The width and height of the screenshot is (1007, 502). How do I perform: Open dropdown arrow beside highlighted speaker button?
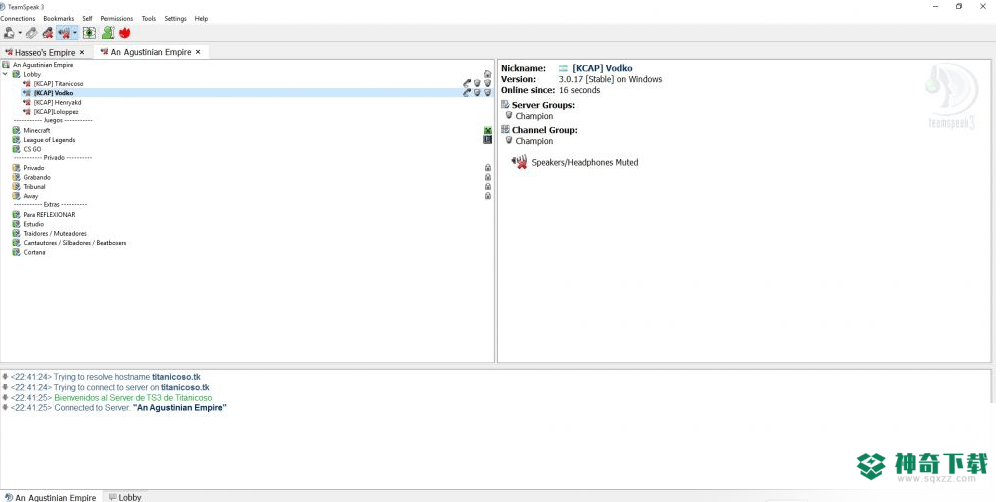tap(75, 33)
